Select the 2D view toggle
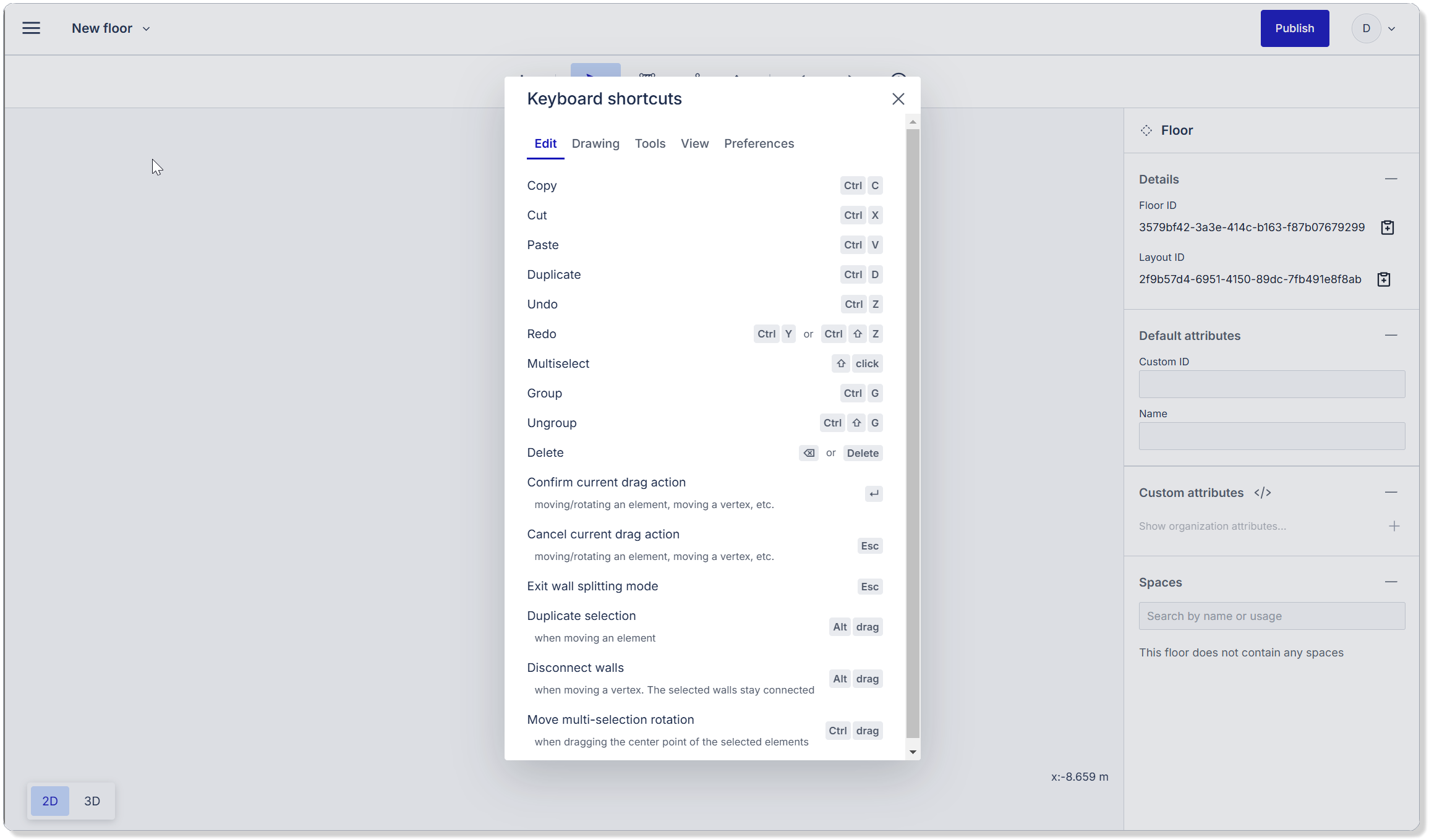This screenshot has height=840, width=1429. [x=49, y=800]
